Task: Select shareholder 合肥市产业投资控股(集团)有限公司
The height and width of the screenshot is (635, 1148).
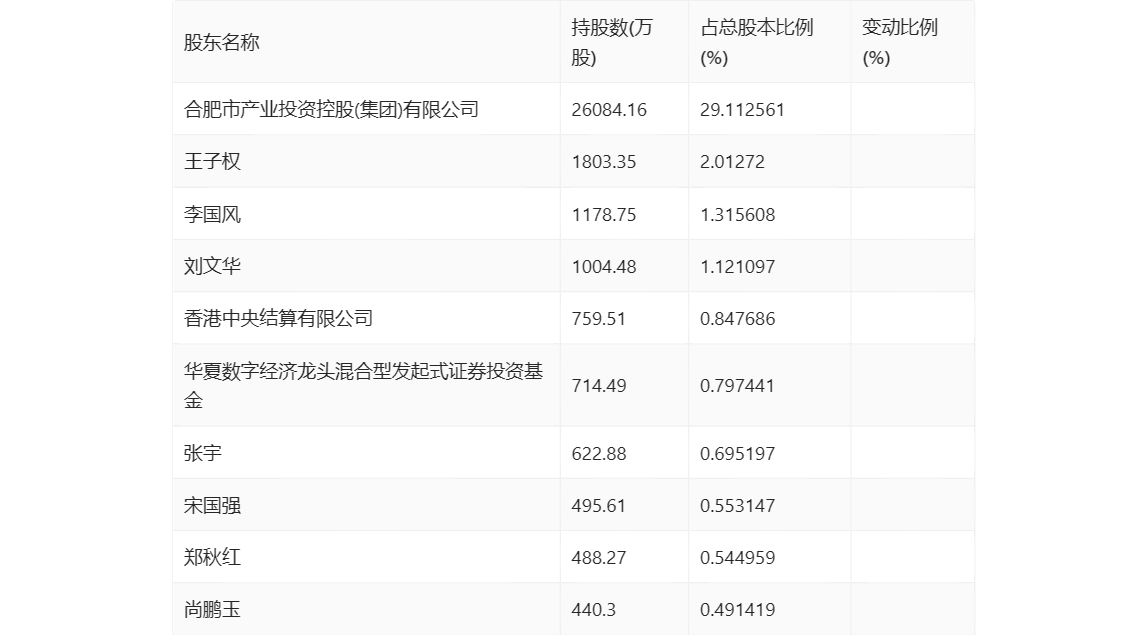Action: pyautogui.click(x=331, y=109)
